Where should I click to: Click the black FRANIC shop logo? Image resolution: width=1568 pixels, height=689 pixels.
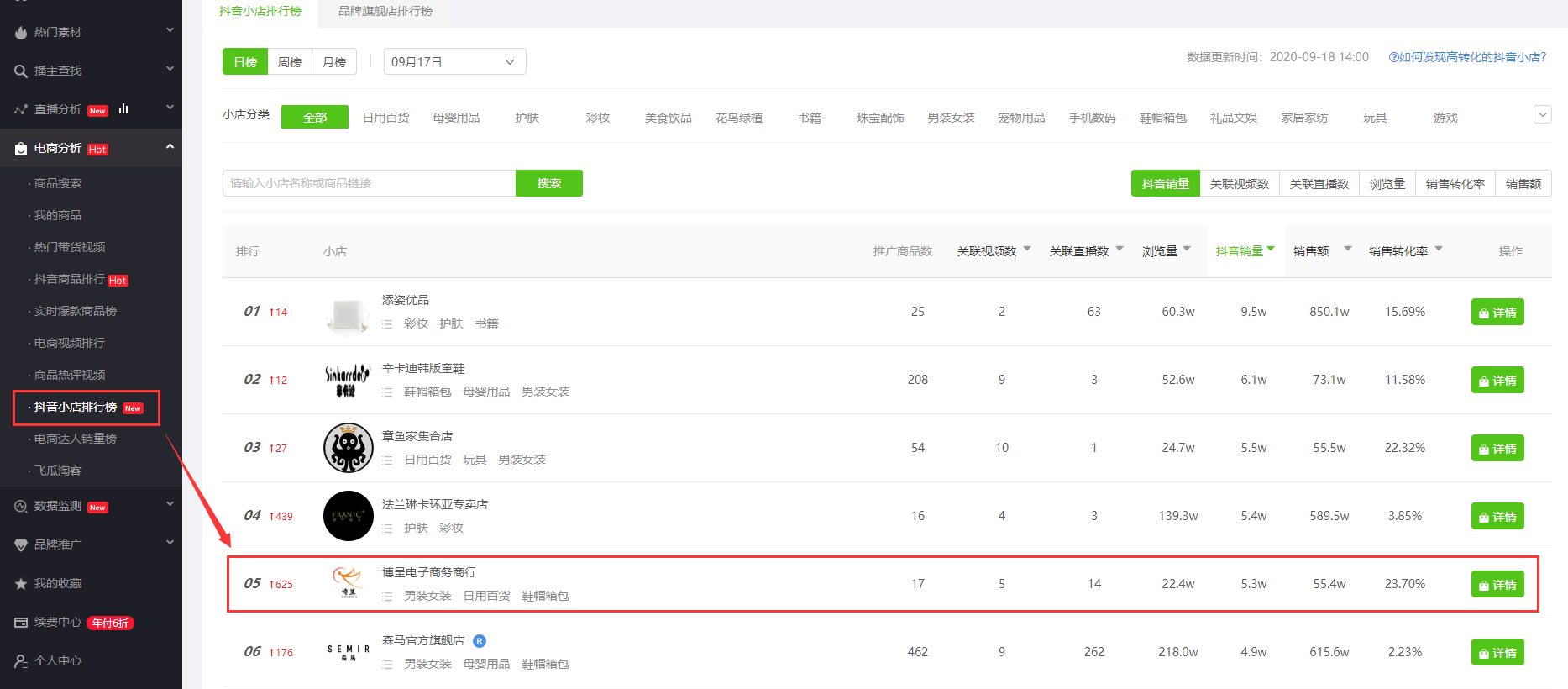pyautogui.click(x=349, y=516)
